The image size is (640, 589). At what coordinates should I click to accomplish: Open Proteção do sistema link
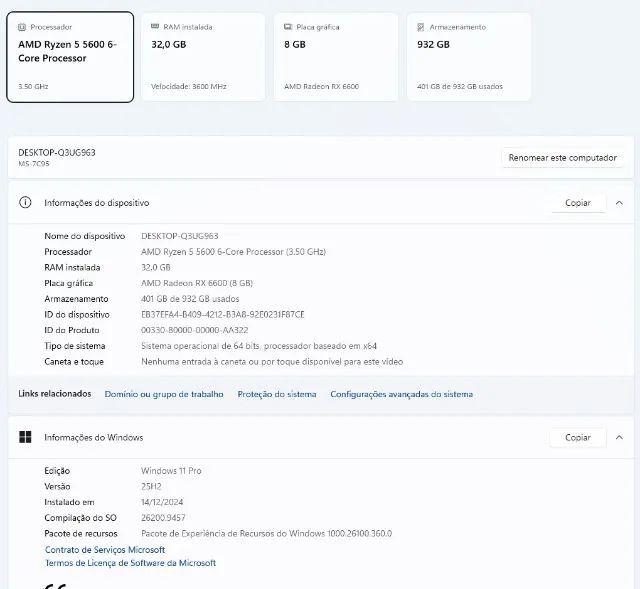point(277,394)
